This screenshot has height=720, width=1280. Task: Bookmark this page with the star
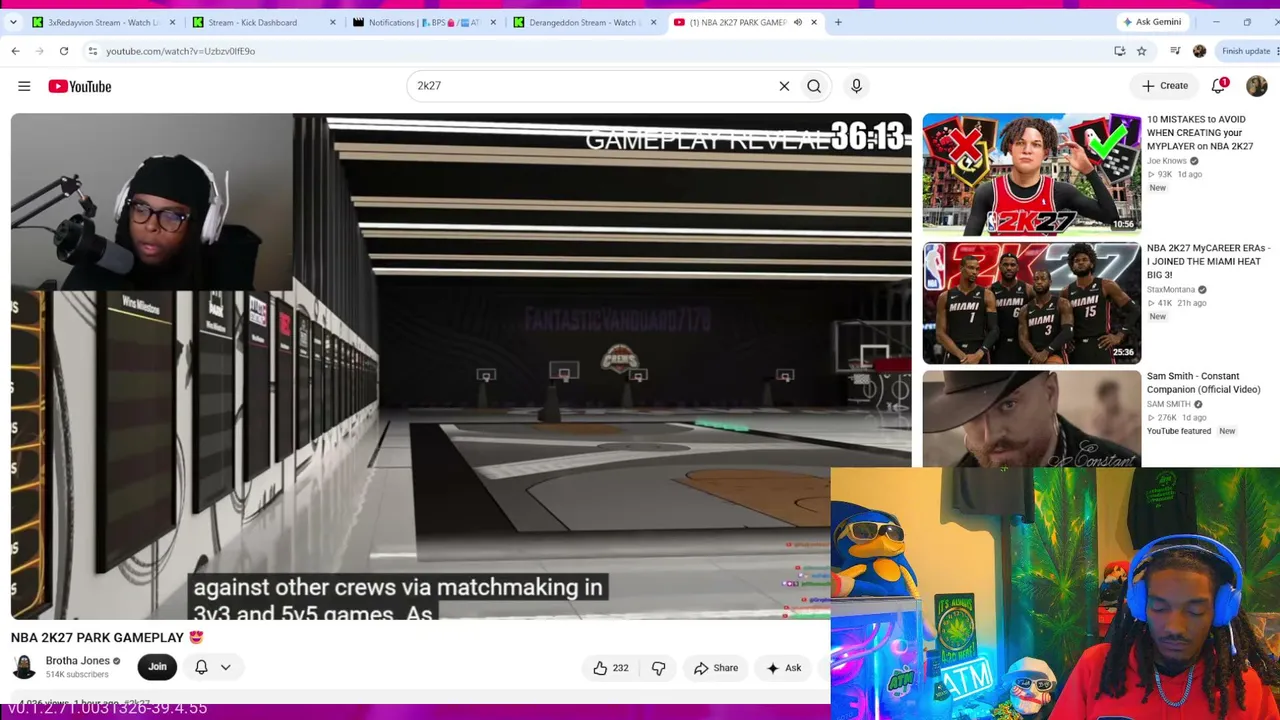(1141, 51)
